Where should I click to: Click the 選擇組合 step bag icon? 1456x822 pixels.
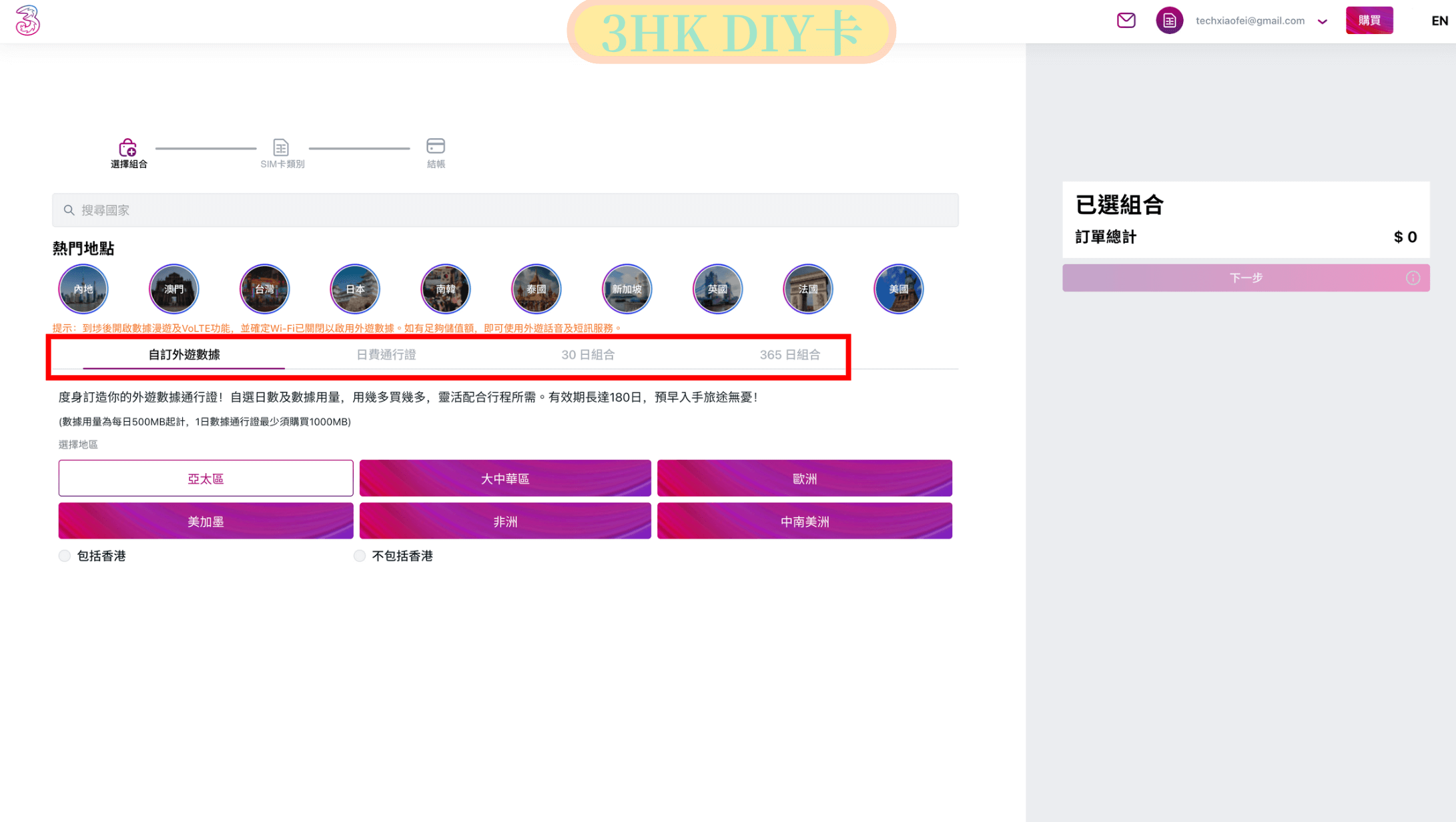127,147
